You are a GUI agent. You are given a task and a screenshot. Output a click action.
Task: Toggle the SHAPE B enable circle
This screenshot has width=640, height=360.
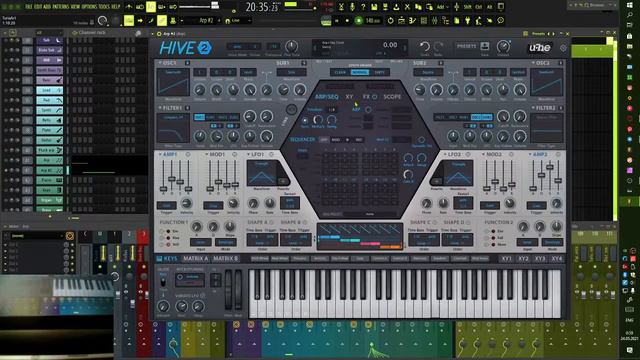(304, 222)
